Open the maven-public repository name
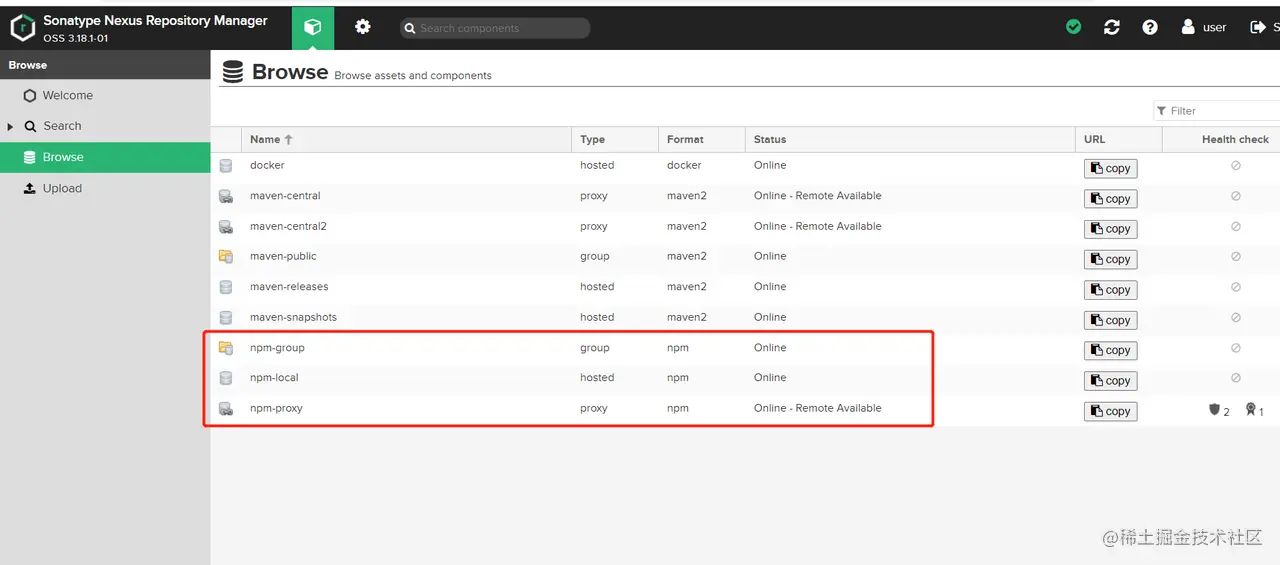 pos(283,256)
